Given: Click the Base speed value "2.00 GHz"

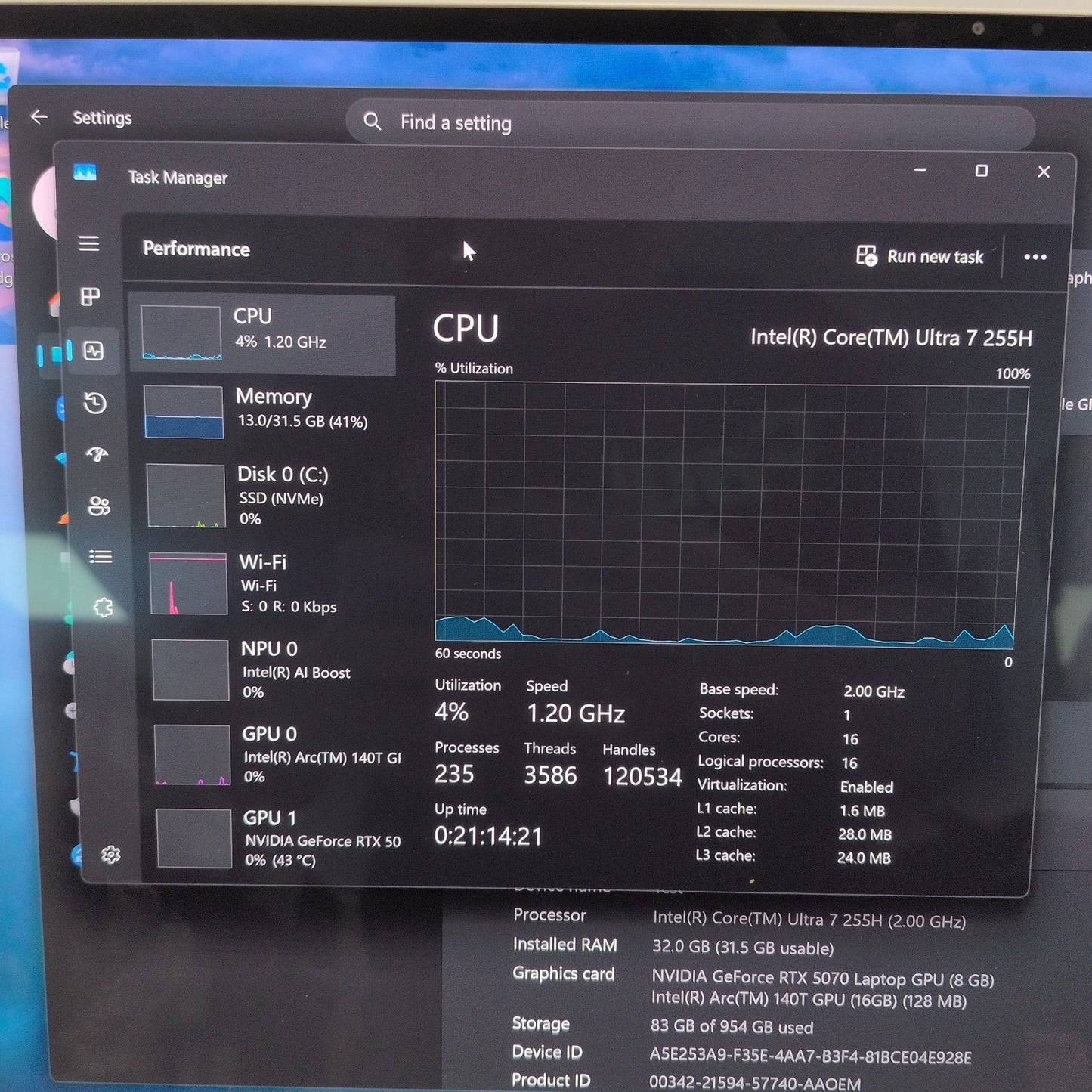Looking at the screenshot, I should pos(874,691).
